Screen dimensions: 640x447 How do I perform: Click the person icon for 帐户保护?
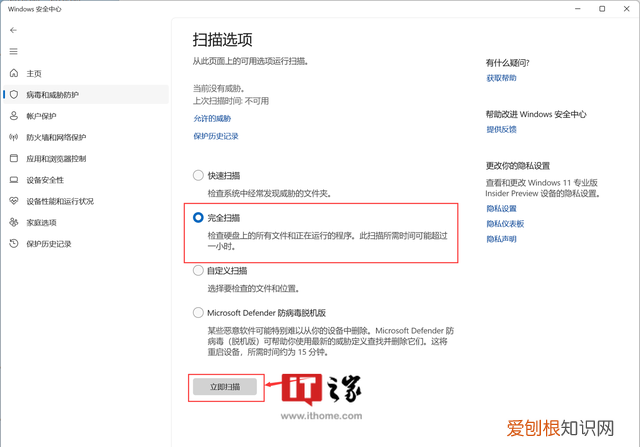point(14,116)
